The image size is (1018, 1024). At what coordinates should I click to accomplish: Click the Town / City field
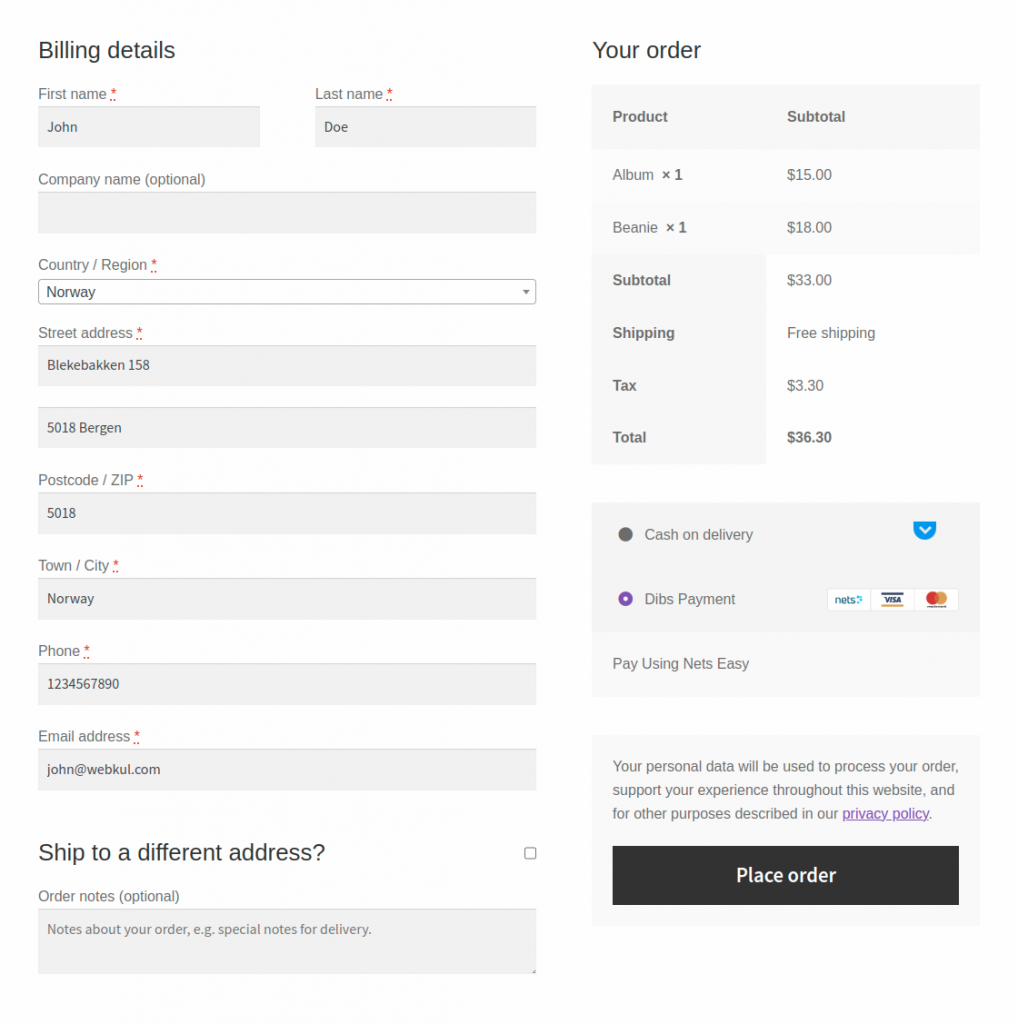click(287, 598)
